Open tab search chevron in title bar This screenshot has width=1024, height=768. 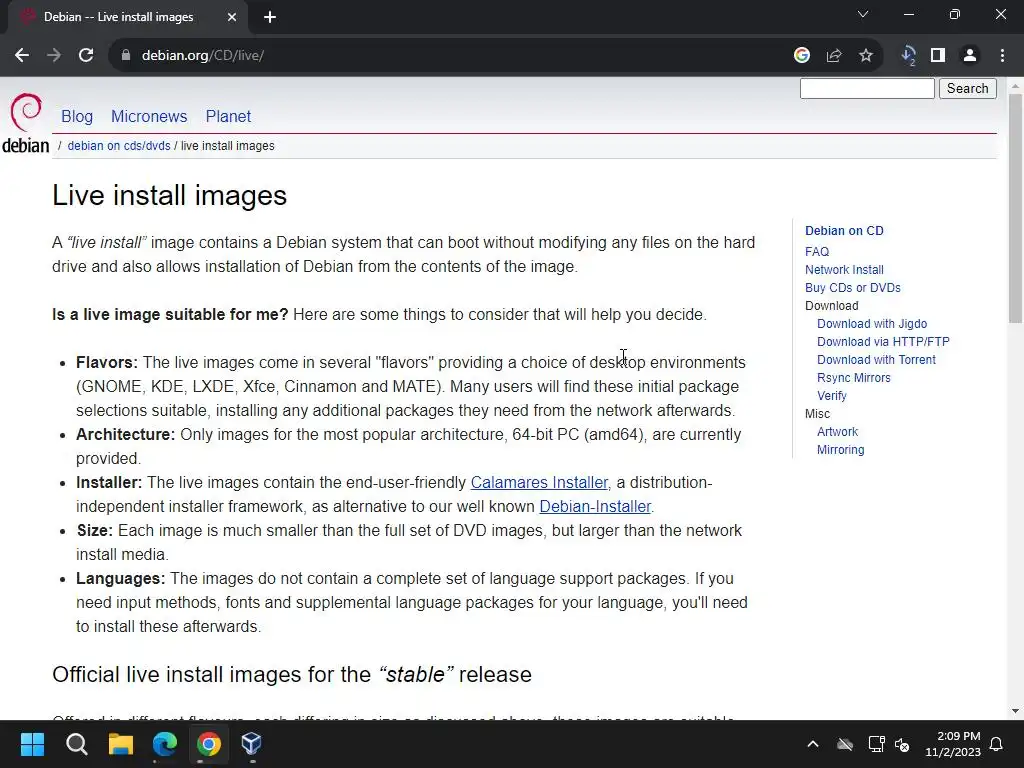coord(863,14)
